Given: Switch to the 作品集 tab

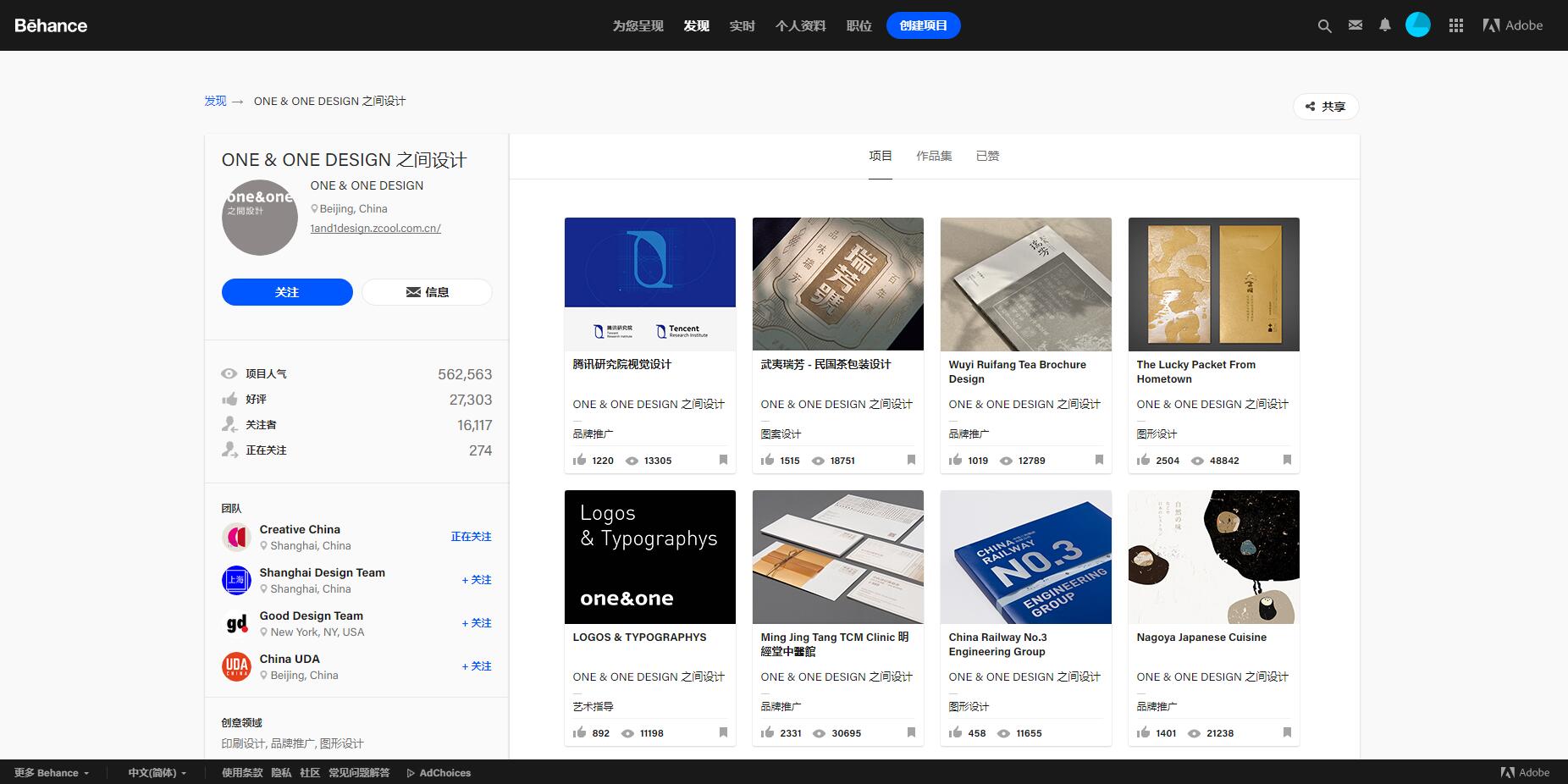Looking at the screenshot, I should [934, 156].
